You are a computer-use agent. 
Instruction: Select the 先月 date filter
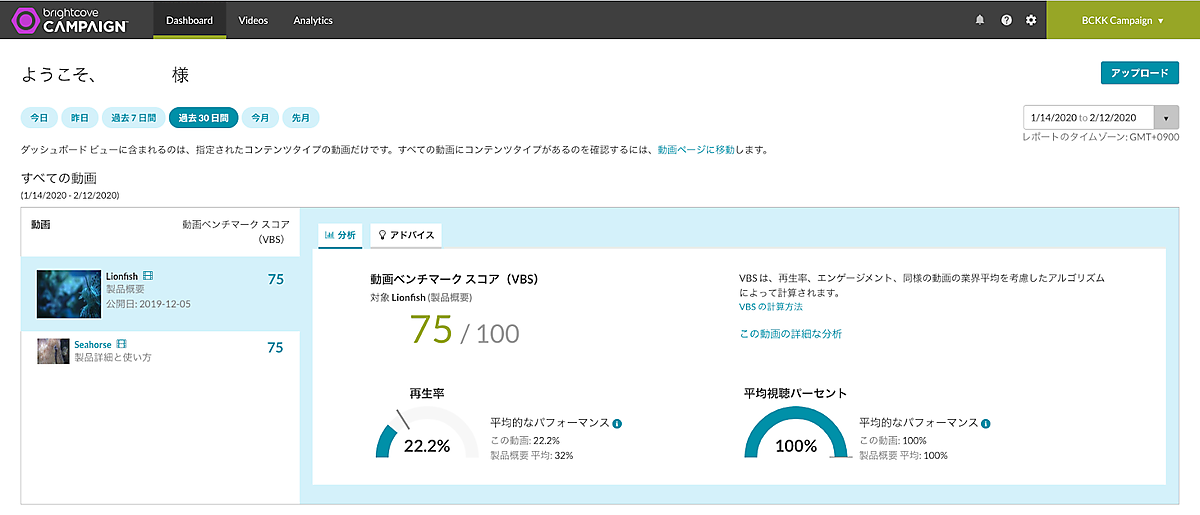tap(300, 118)
